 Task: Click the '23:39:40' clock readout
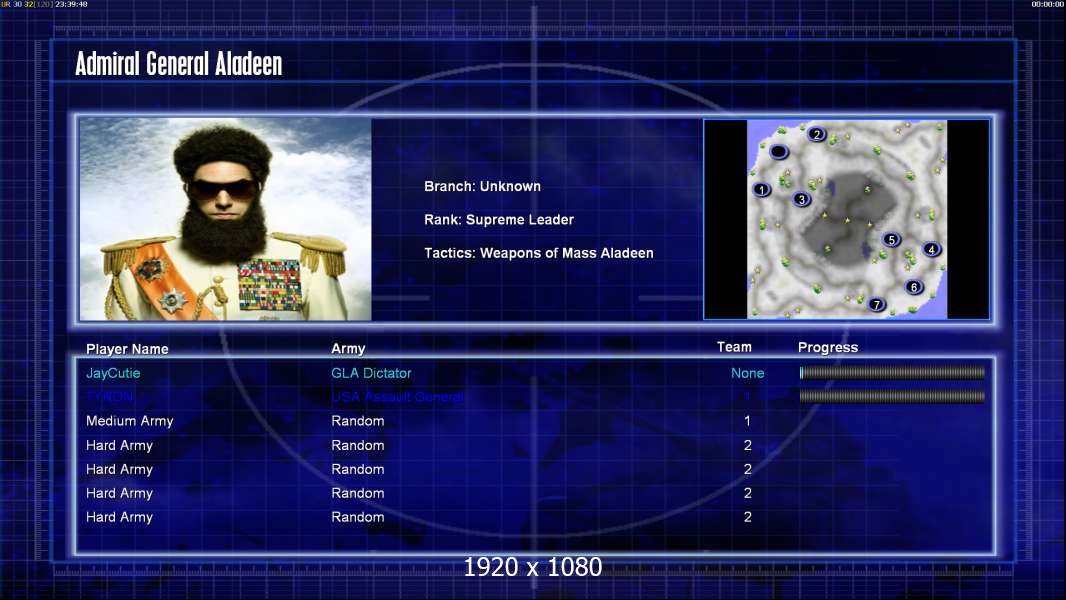click(71, 4)
